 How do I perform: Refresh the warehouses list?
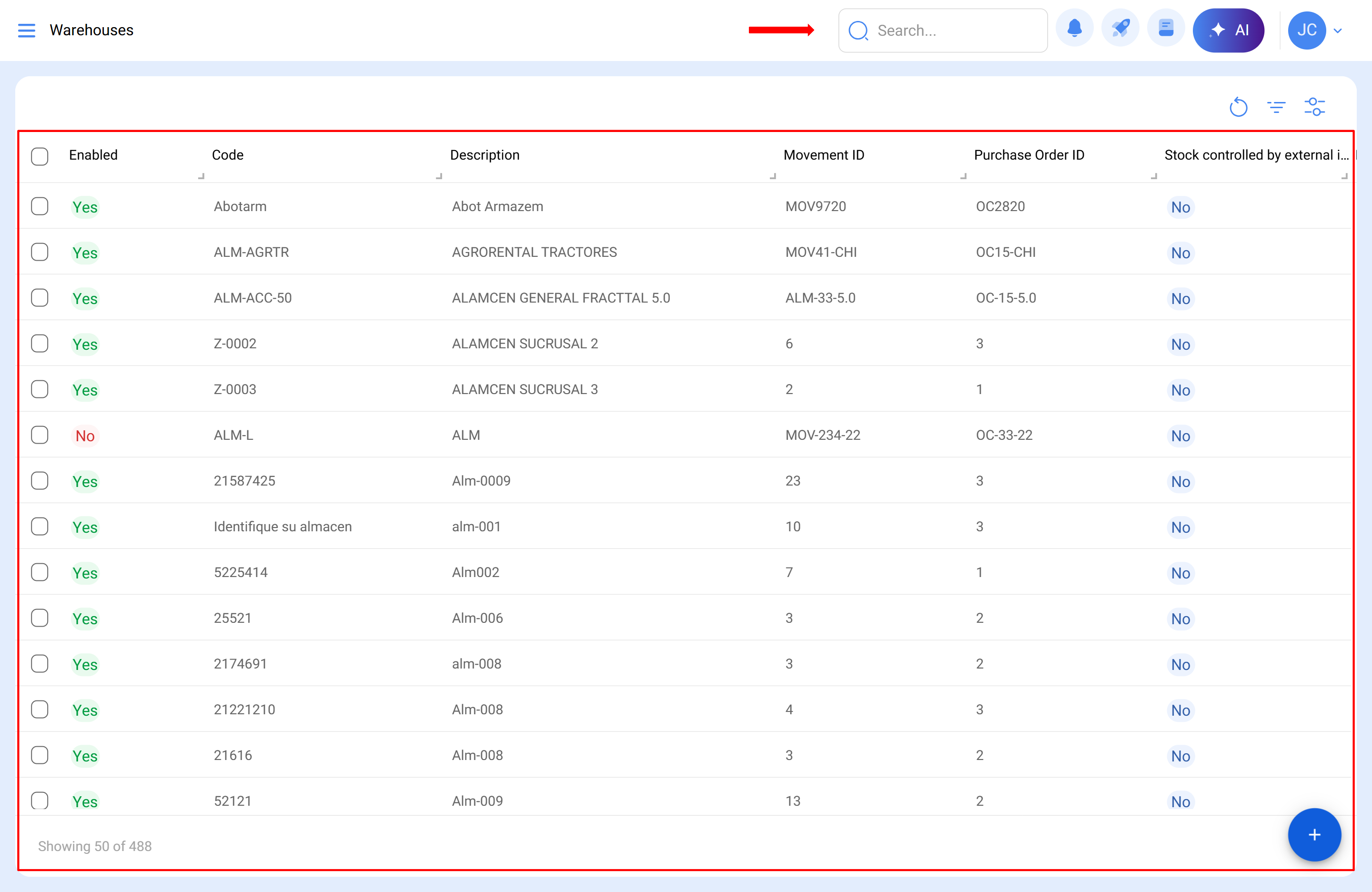coord(1238,107)
